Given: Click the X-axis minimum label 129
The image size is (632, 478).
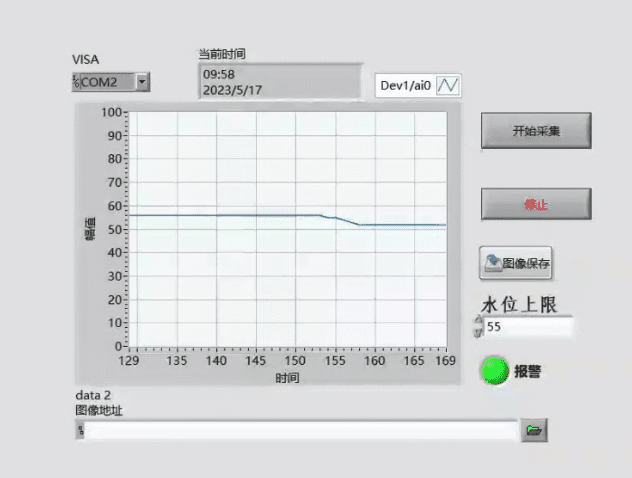Looking at the screenshot, I should point(129,360).
